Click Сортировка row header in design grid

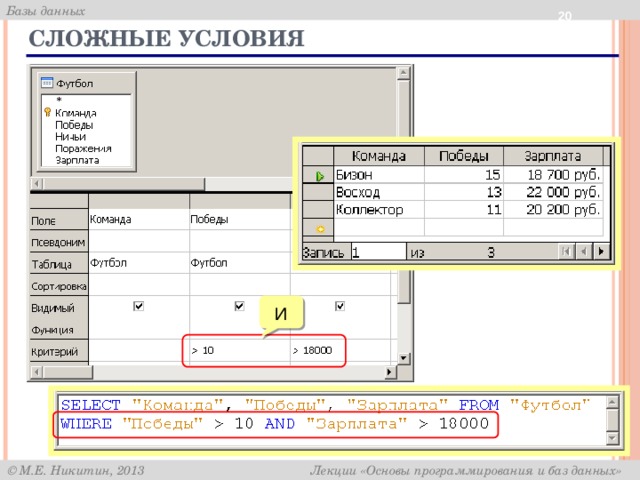(x=59, y=286)
